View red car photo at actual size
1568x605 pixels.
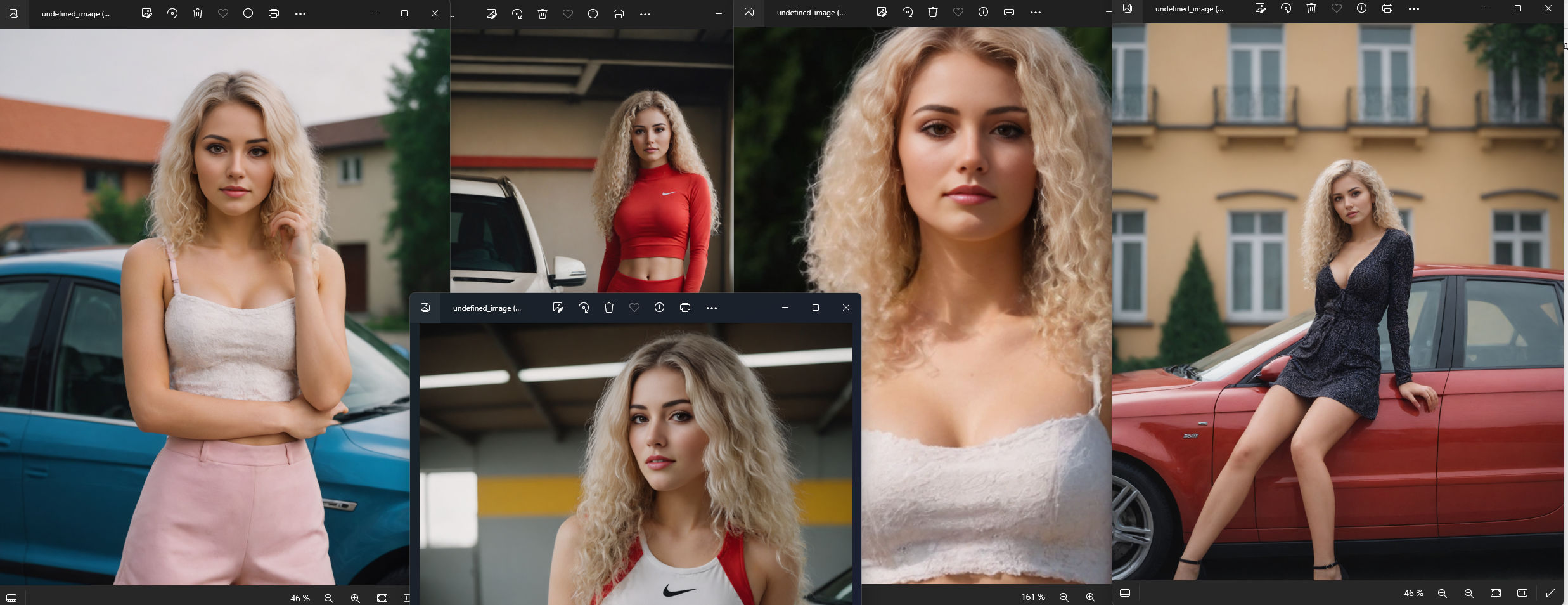click(1522, 593)
